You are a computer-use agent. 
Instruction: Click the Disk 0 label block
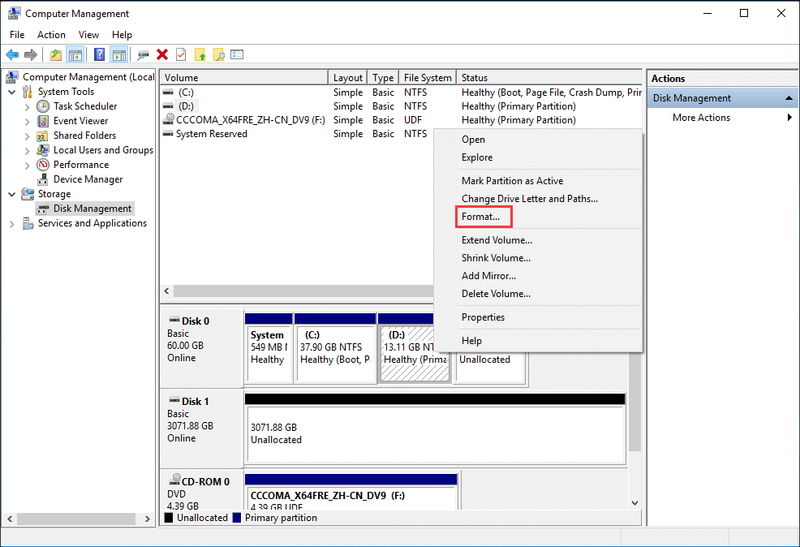202,348
